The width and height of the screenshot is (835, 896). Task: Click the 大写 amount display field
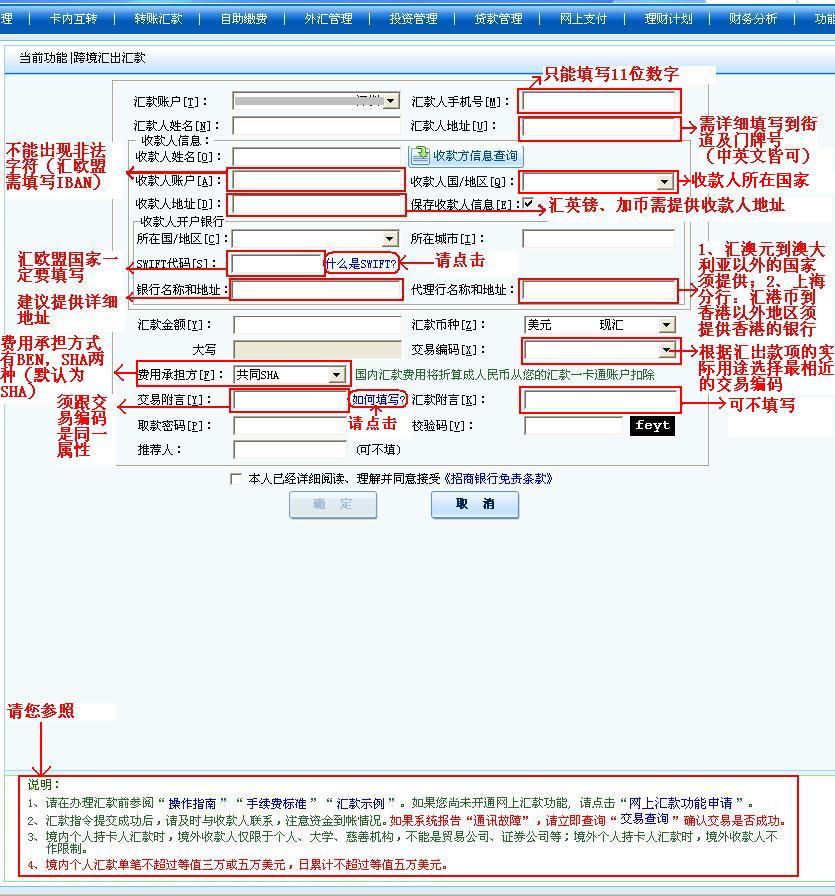[317, 350]
